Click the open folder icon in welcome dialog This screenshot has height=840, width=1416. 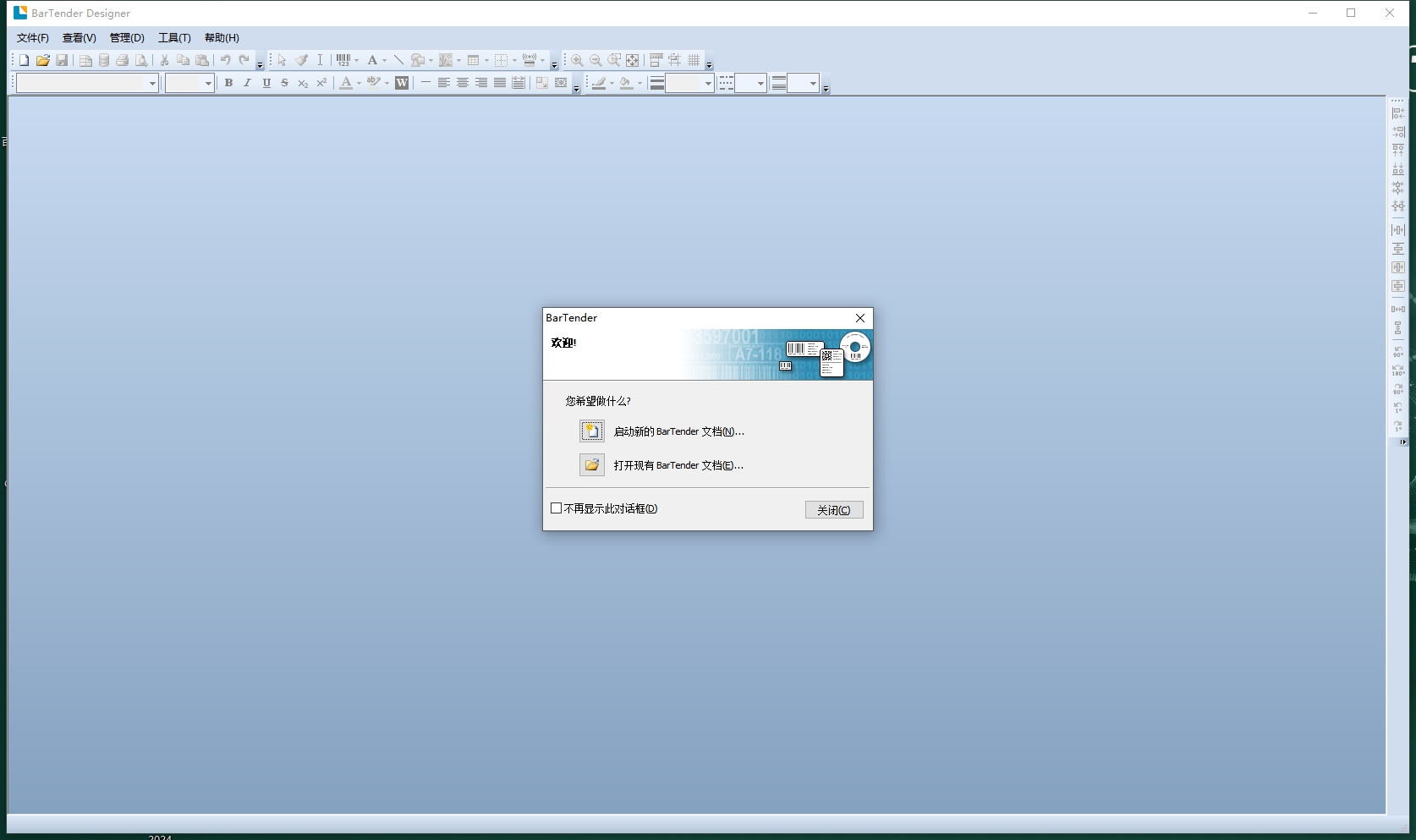click(x=592, y=465)
